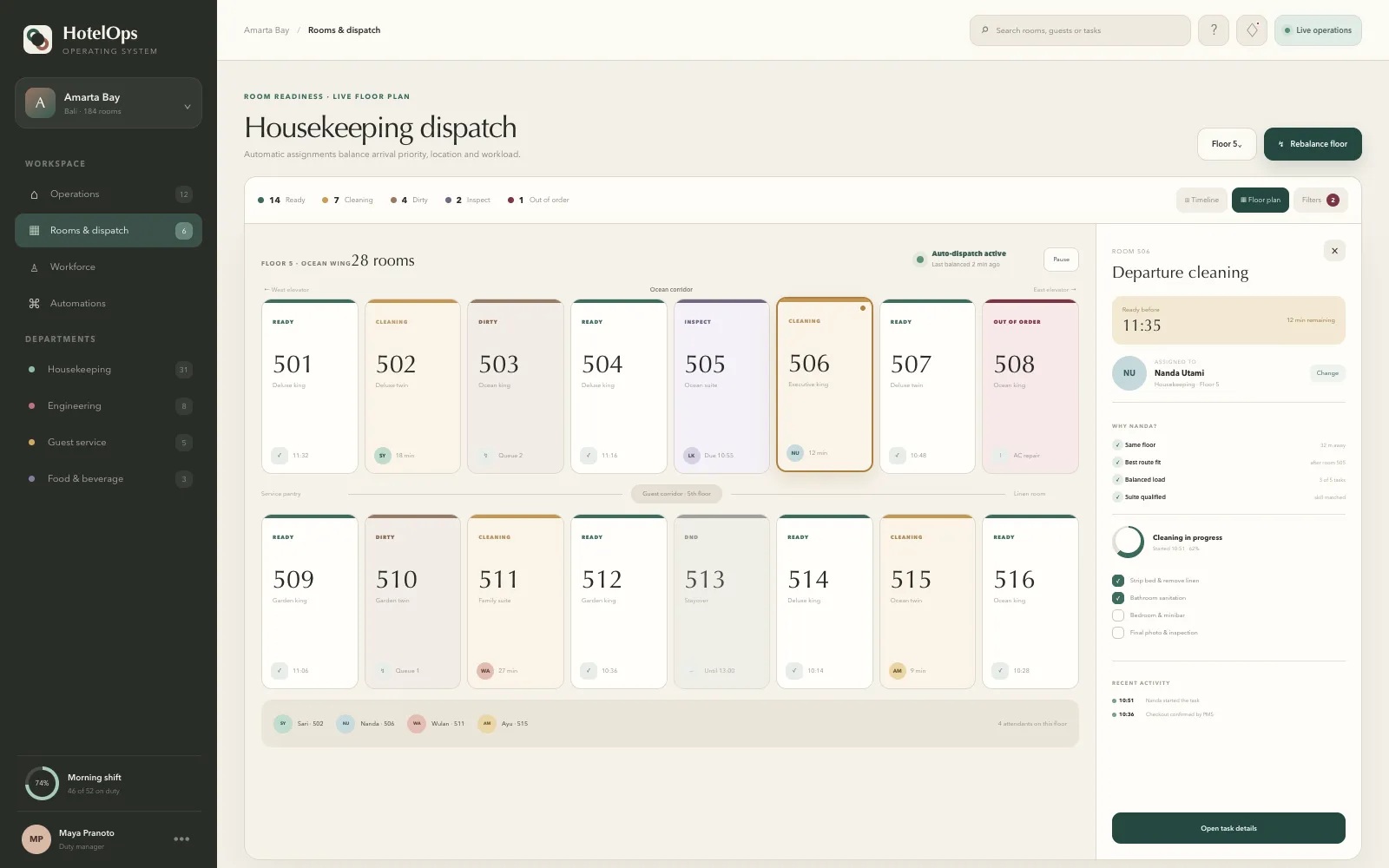Click the Workforce person icon
This screenshot has width=1389, height=868.
(x=34, y=267)
